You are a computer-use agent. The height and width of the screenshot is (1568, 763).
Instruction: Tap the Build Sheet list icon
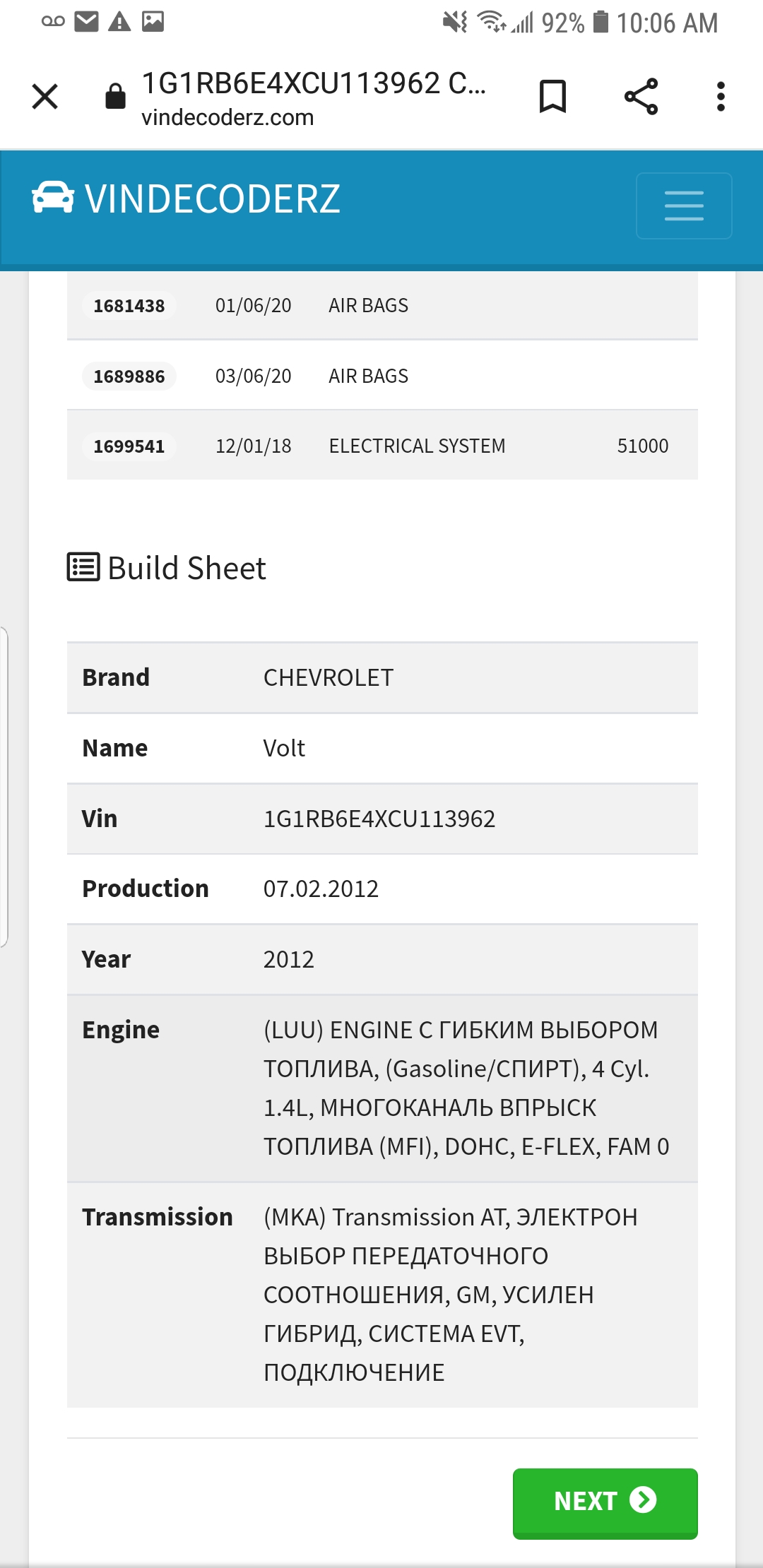pyautogui.click(x=83, y=567)
